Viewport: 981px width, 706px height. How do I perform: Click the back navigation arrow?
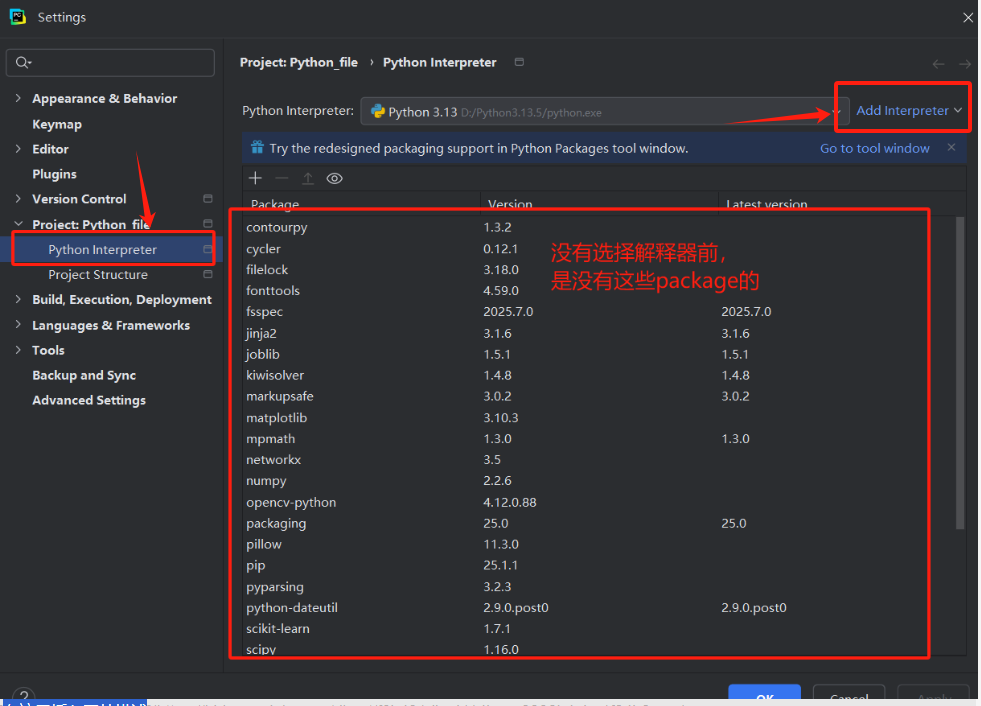click(x=938, y=64)
